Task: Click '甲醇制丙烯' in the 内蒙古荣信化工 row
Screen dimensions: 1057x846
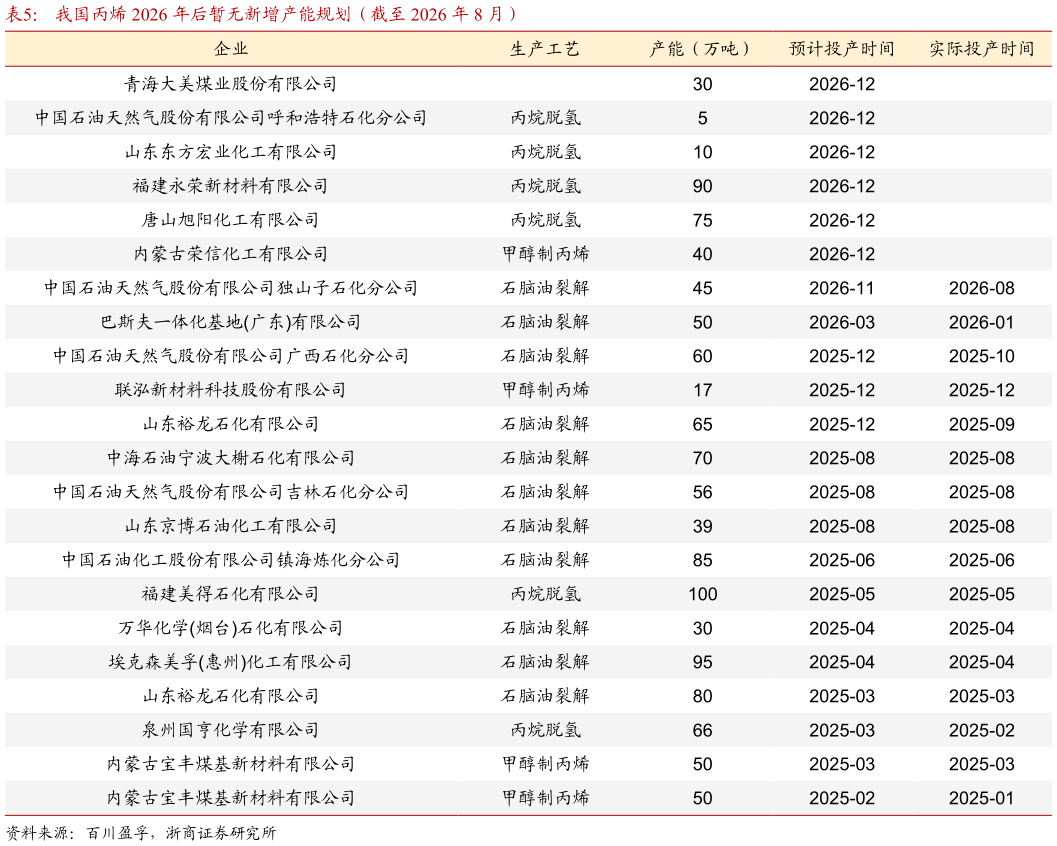Action: tap(545, 254)
